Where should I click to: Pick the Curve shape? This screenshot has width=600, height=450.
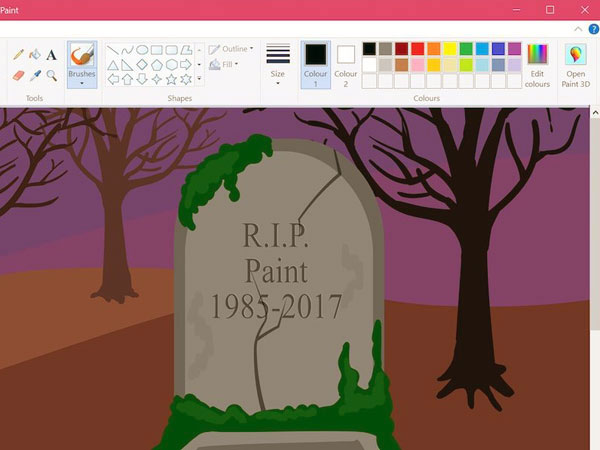pyautogui.click(x=127, y=50)
